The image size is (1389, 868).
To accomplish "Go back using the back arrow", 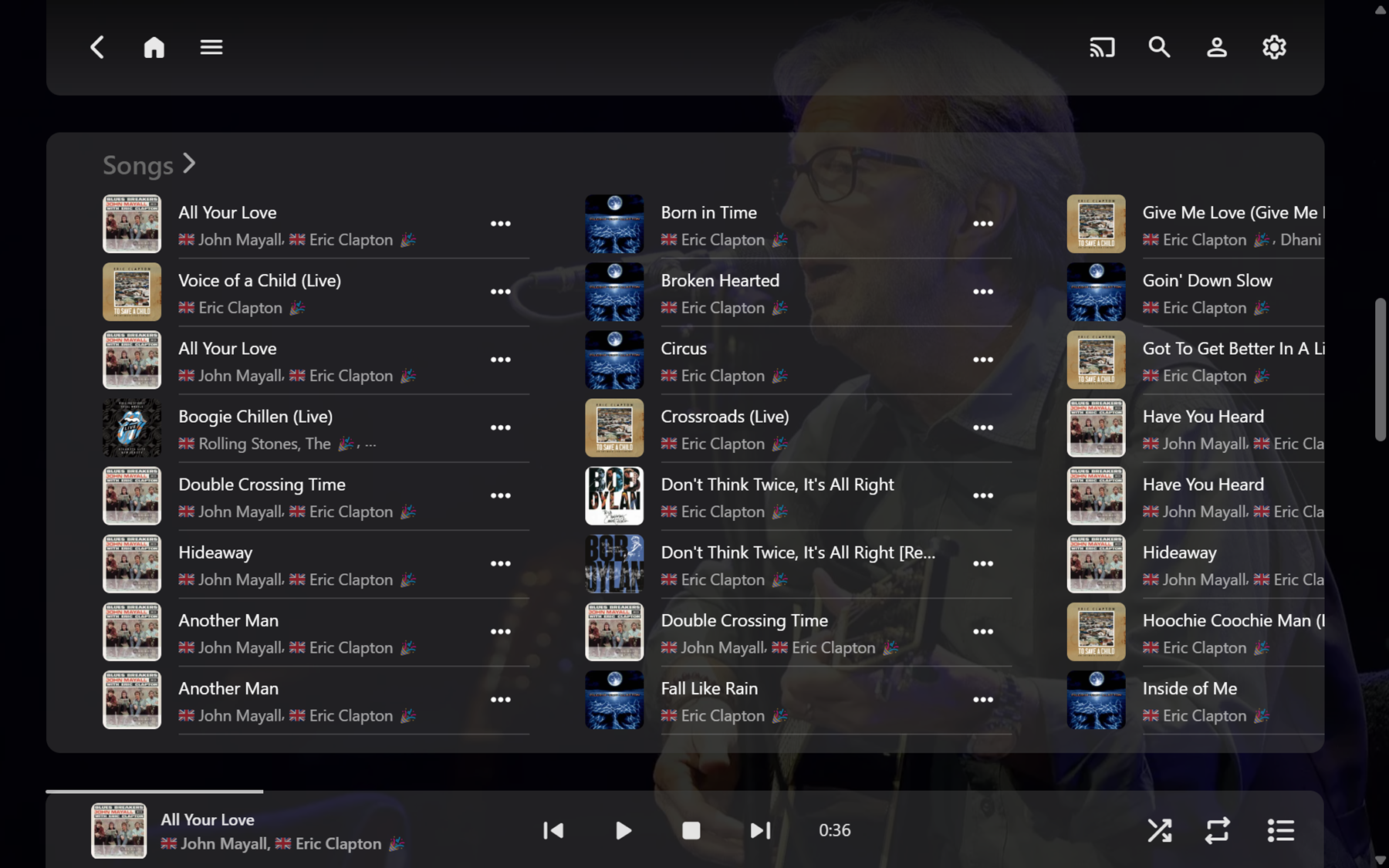I will [x=97, y=47].
